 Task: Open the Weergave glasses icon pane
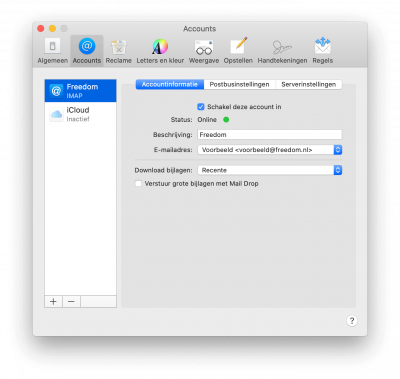[204, 51]
